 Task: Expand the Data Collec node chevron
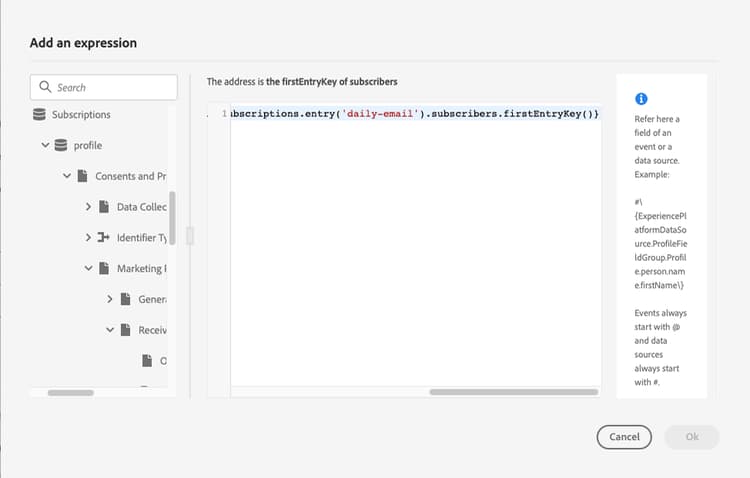[88, 207]
